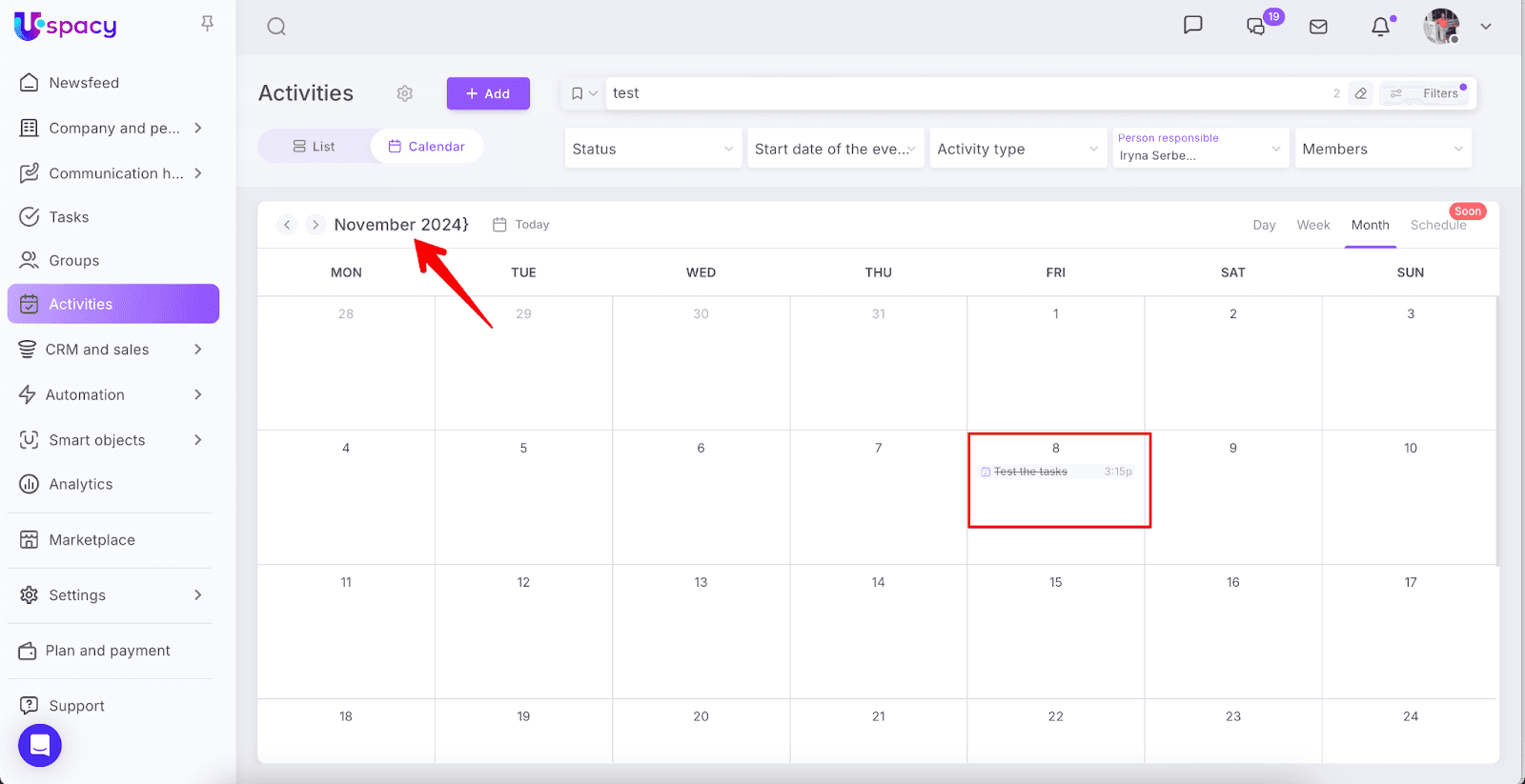
Task: Open the chat bubble icon in header
Action: pyautogui.click(x=1192, y=26)
